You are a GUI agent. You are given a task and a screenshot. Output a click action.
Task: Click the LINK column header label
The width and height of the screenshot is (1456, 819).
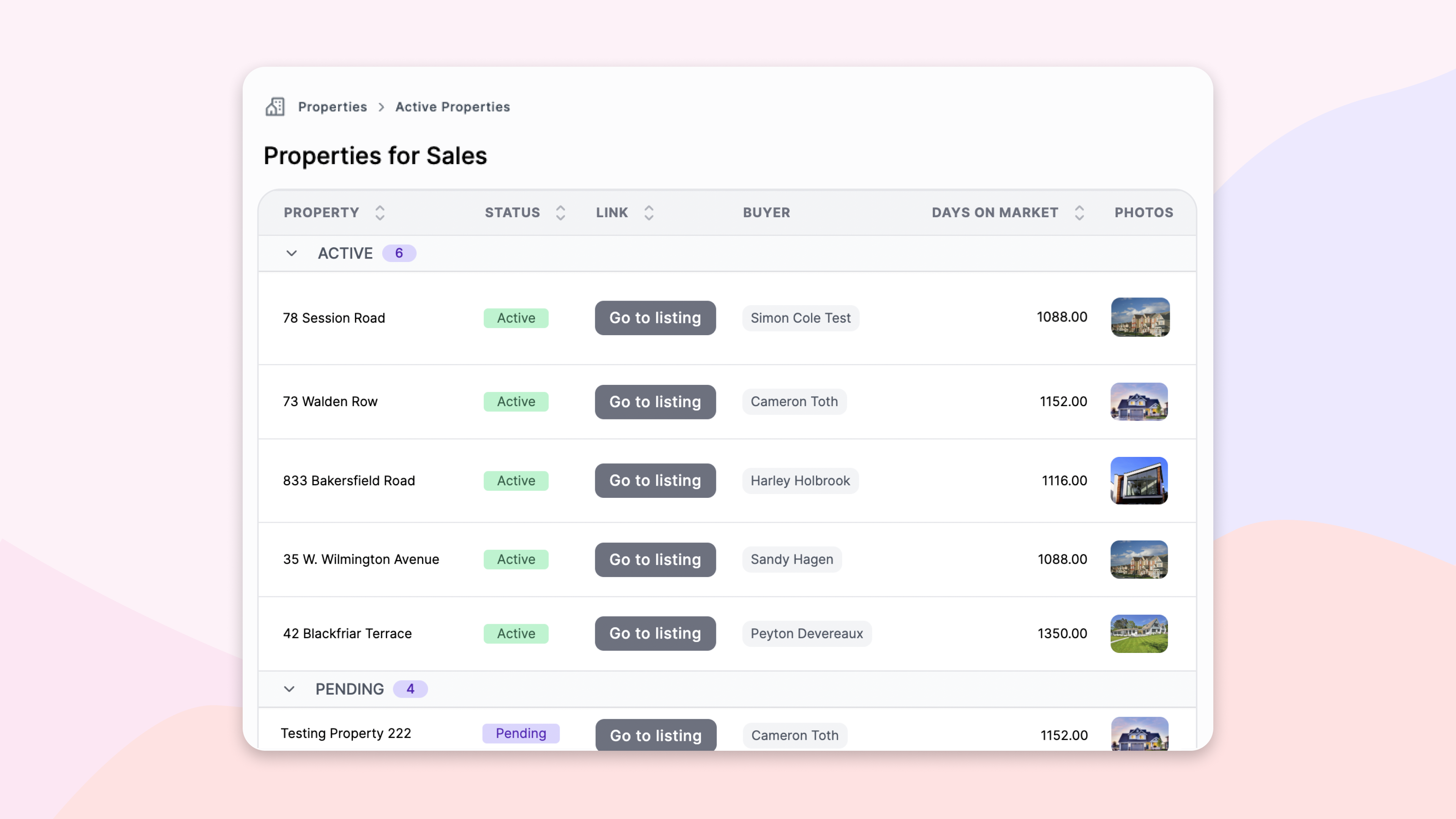[612, 212]
